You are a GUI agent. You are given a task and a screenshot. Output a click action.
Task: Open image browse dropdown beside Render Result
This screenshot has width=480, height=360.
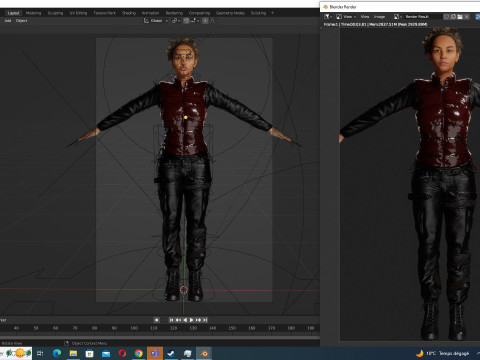397,17
